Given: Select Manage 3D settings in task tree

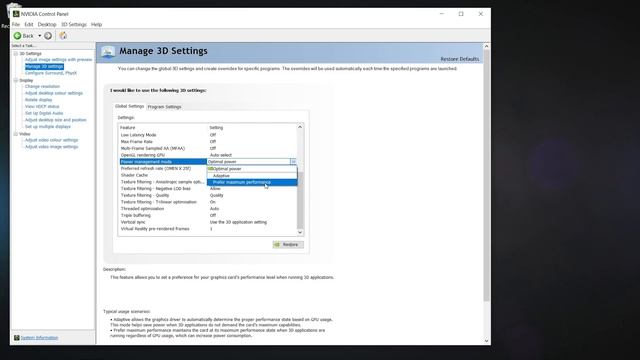Looking at the screenshot, I should tap(44, 67).
